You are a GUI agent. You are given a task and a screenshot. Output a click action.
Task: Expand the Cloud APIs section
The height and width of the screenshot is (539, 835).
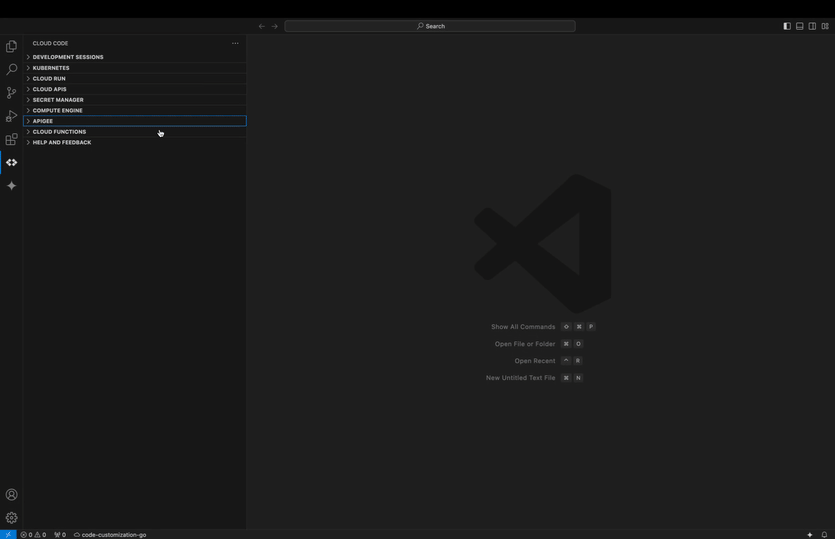point(135,89)
